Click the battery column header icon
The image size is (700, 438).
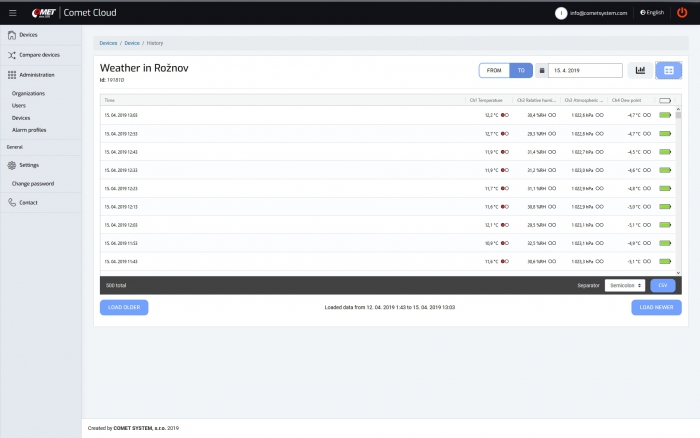(x=665, y=100)
